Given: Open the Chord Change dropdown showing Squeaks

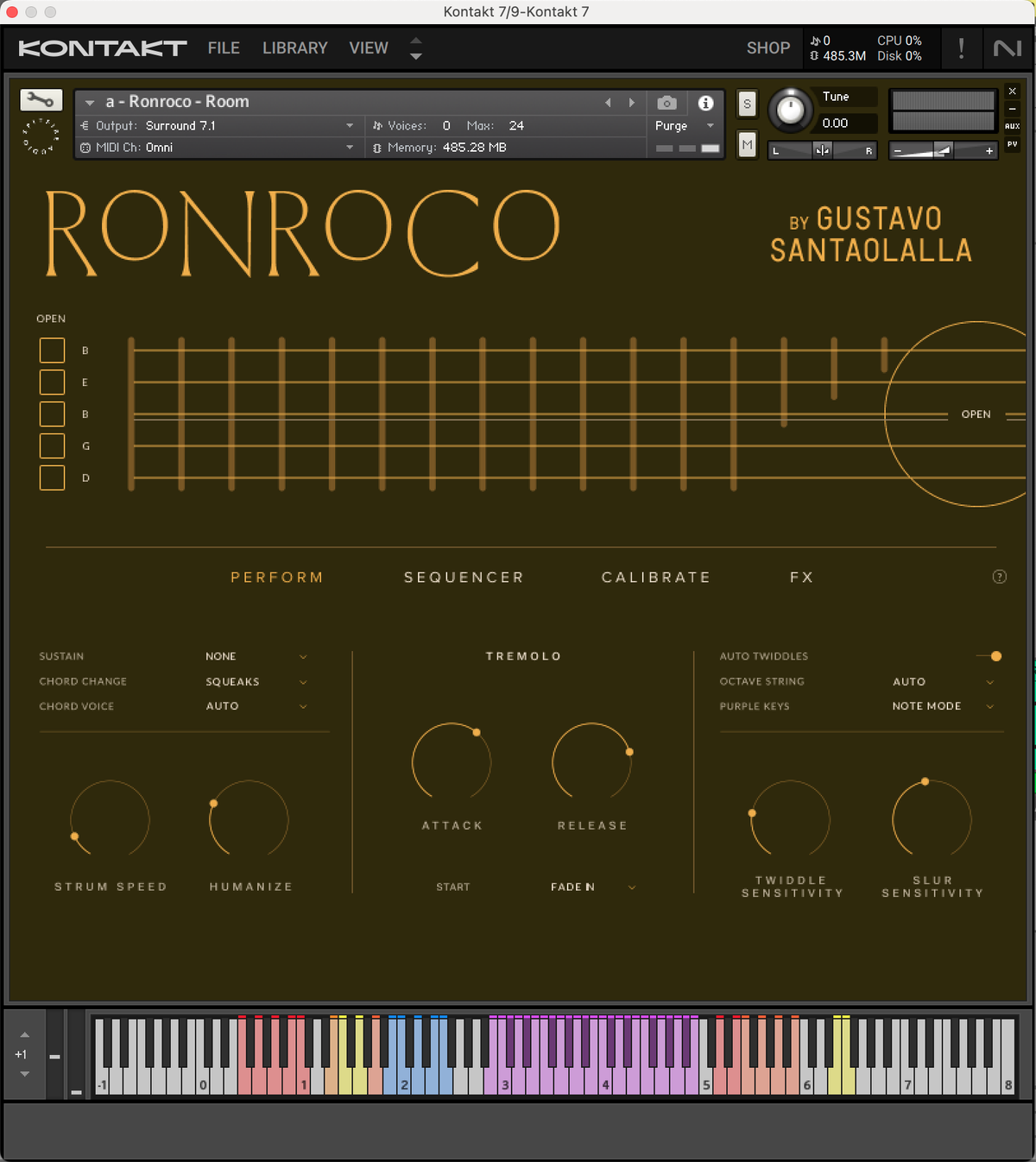Looking at the screenshot, I should (256, 681).
